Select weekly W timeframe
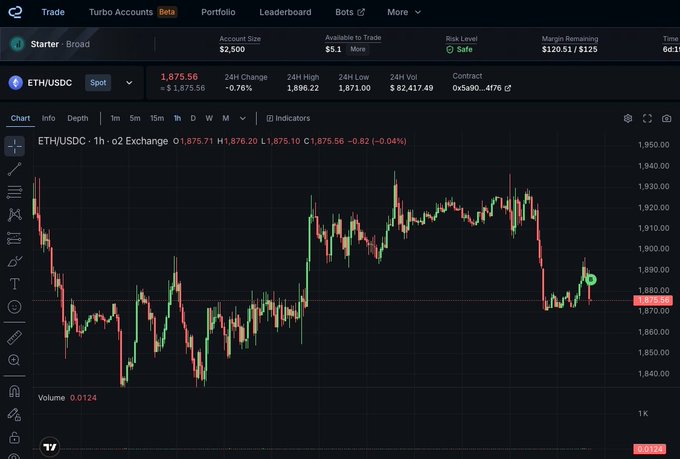 tap(209, 118)
